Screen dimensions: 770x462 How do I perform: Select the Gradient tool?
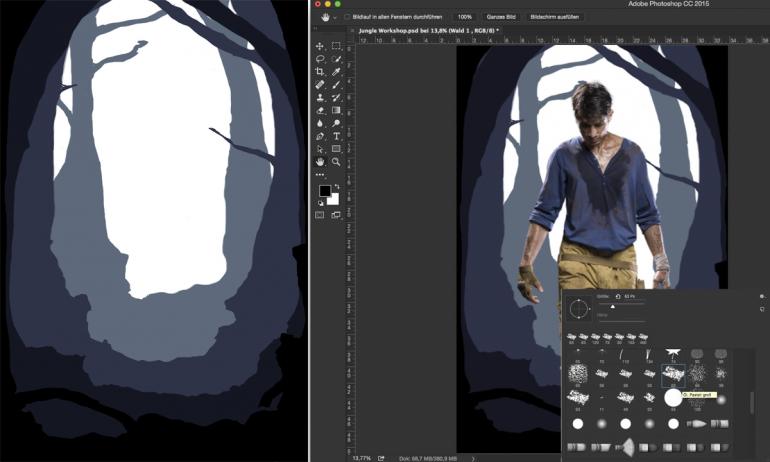pyautogui.click(x=336, y=110)
